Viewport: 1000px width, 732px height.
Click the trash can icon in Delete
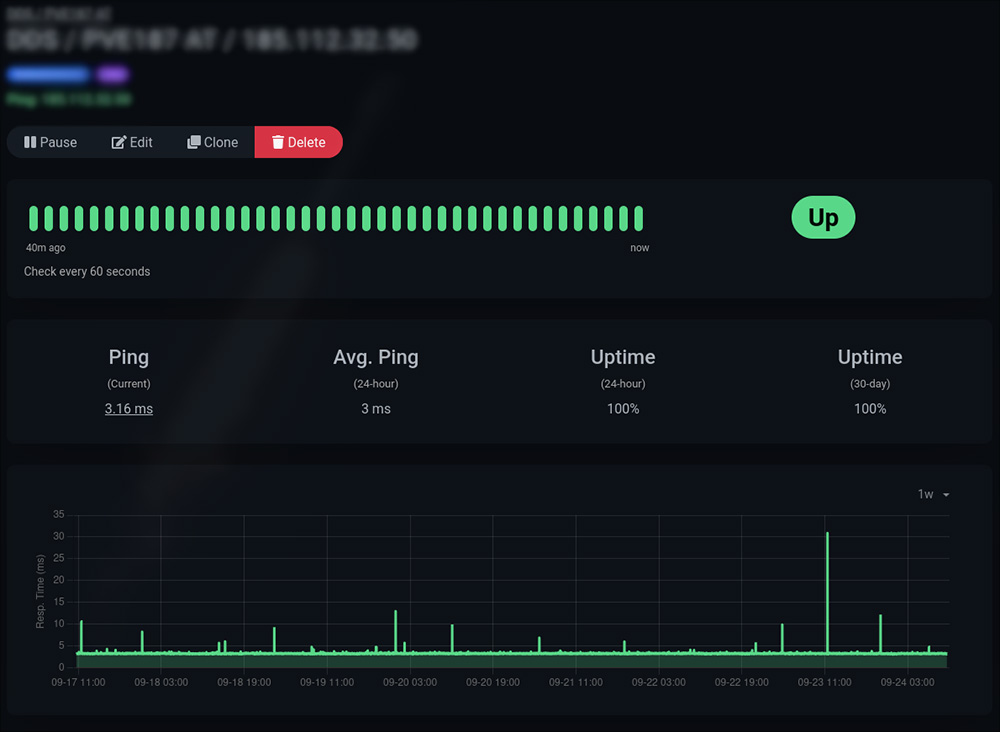pyautogui.click(x=278, y=142)
